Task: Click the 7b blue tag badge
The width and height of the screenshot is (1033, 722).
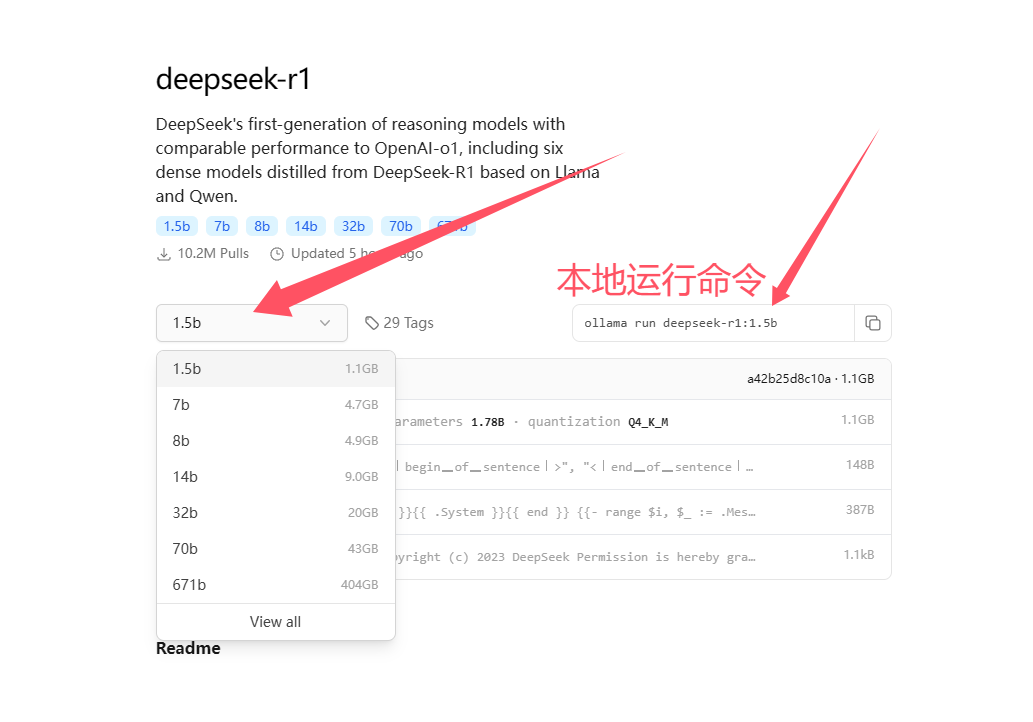Action: (222, 226)
